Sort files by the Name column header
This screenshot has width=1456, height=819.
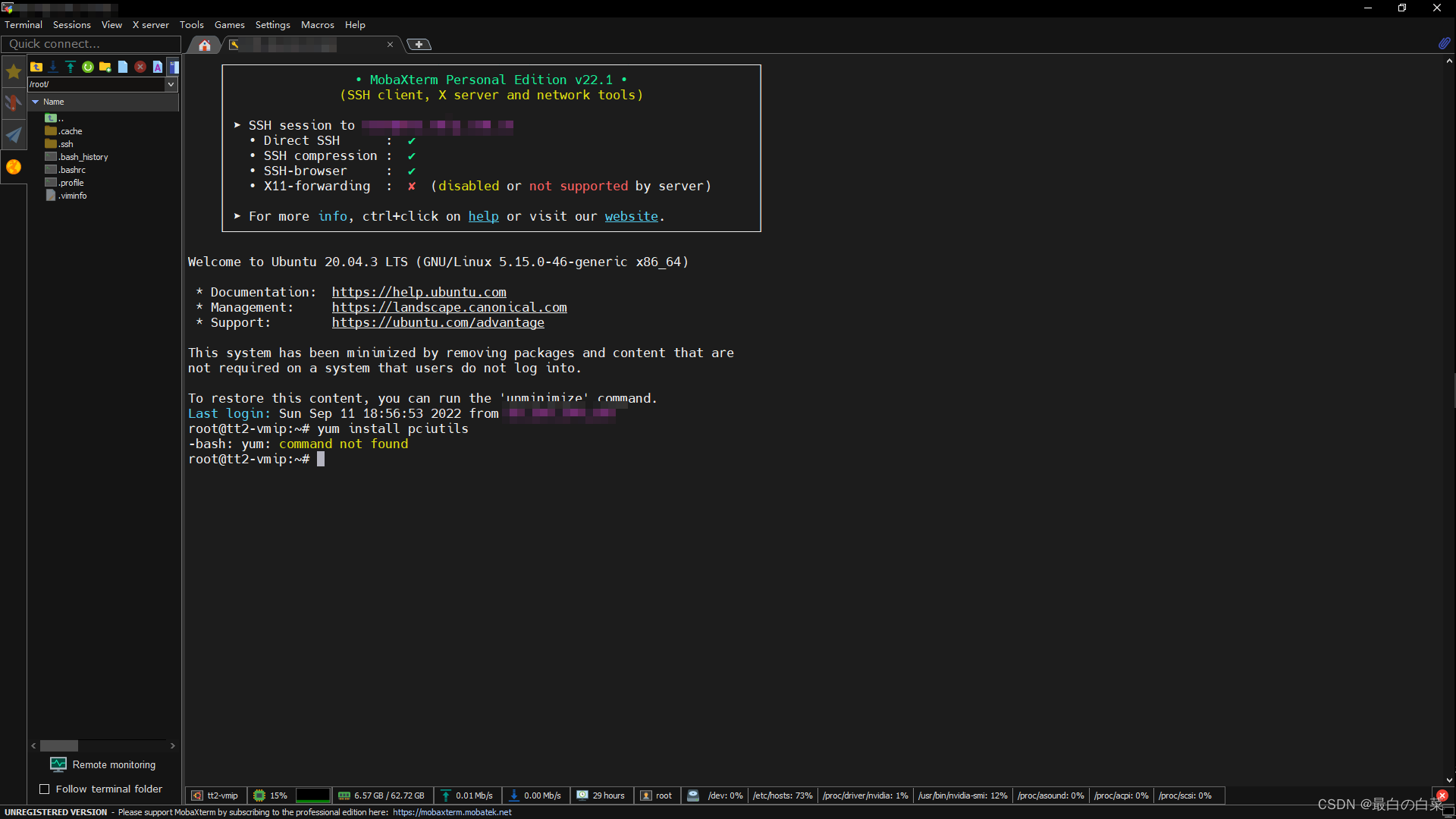coord(104,102)
